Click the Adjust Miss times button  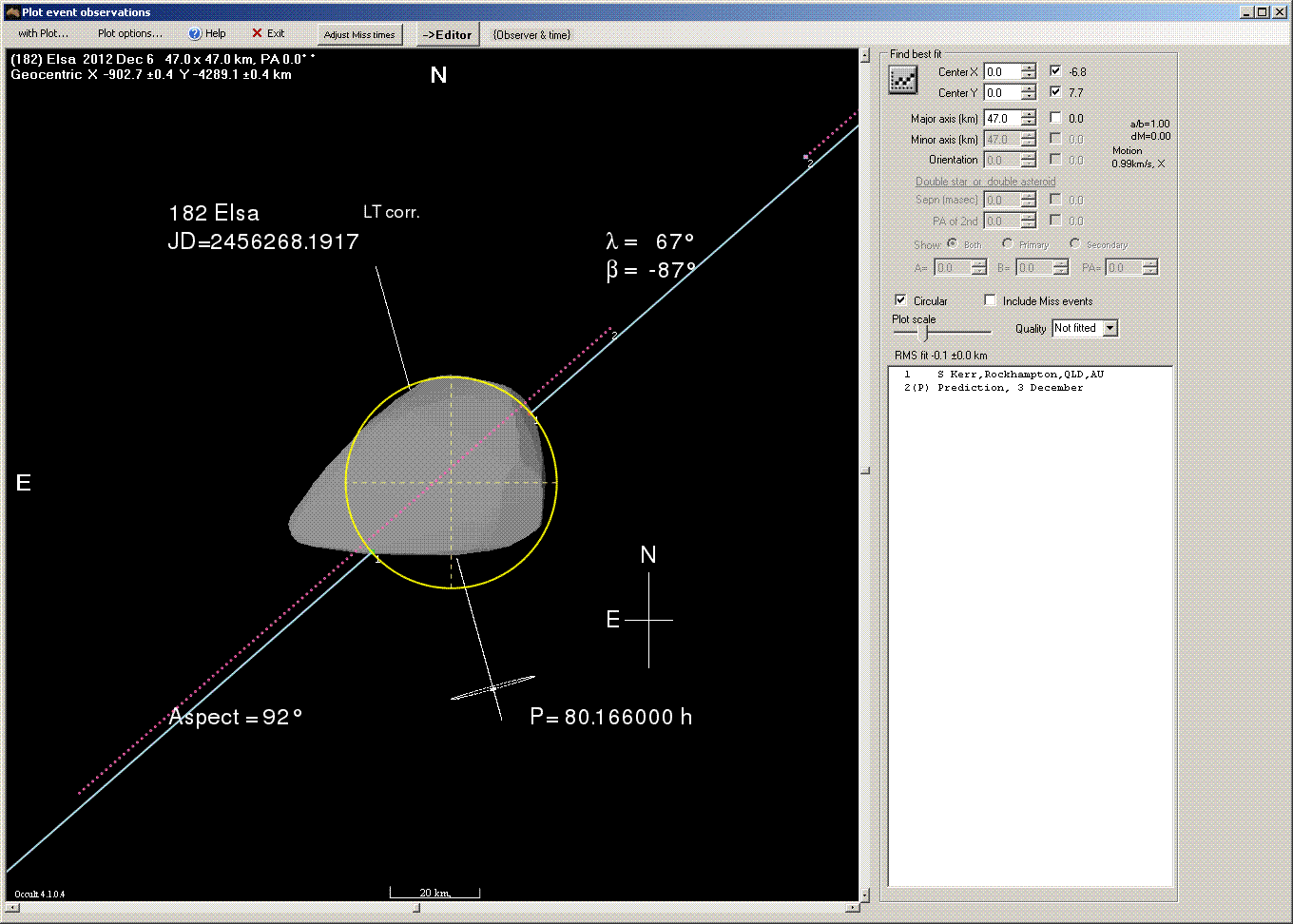pos(359,35)
